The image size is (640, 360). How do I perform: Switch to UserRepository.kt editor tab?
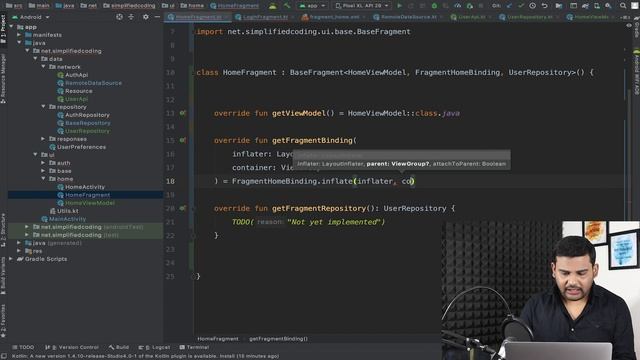point(529,17)
